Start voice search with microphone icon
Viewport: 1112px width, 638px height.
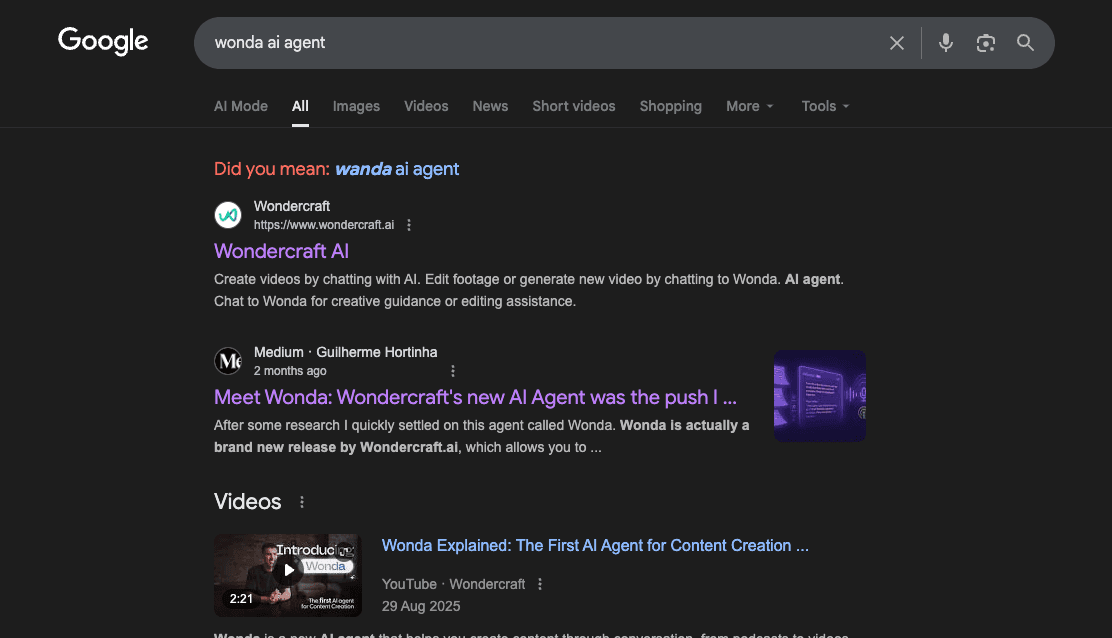[x=945, y=43]
